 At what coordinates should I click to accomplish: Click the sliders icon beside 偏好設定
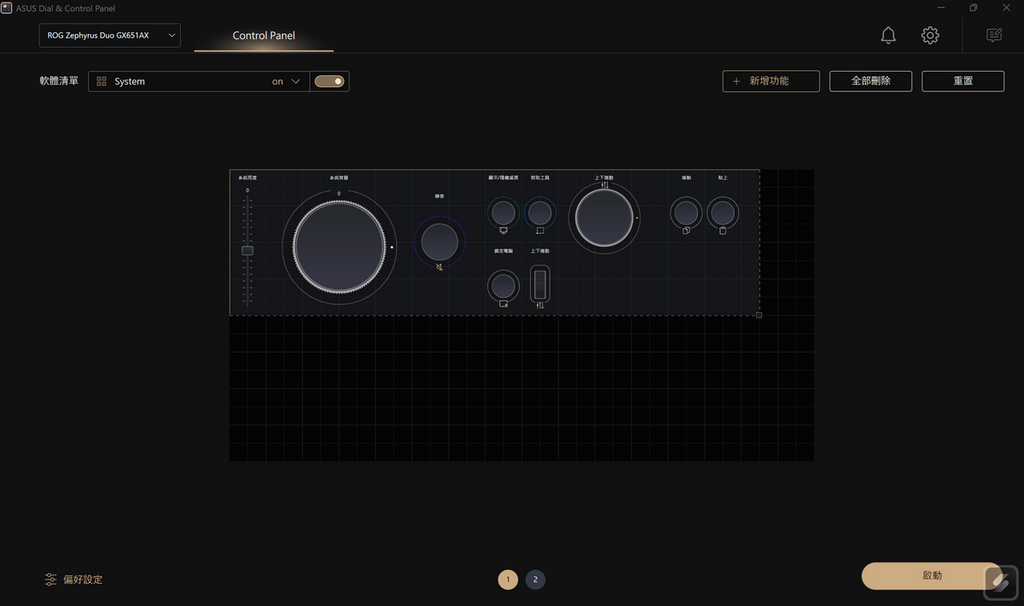51,579
